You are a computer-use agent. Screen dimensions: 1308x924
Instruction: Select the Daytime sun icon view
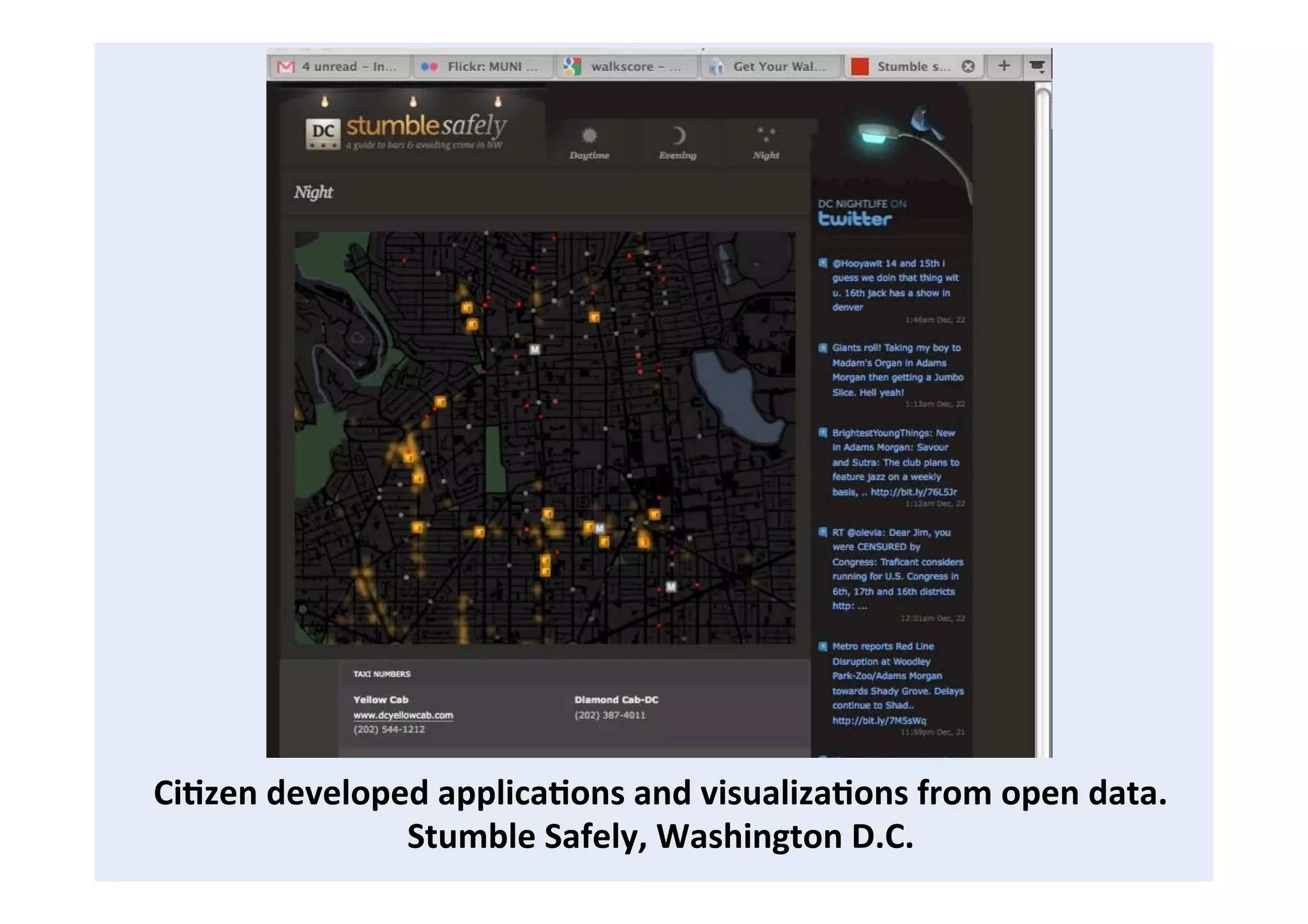589,143
